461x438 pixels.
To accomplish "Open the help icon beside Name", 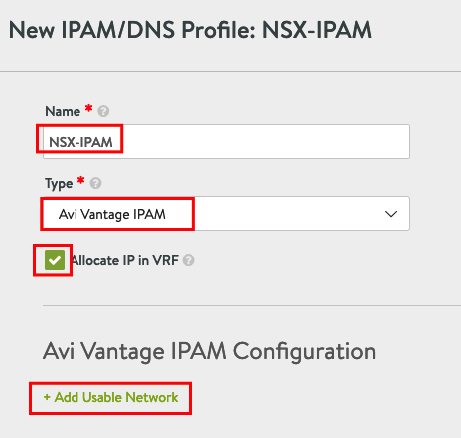I will pyautogui.click(x=103, y=111).
